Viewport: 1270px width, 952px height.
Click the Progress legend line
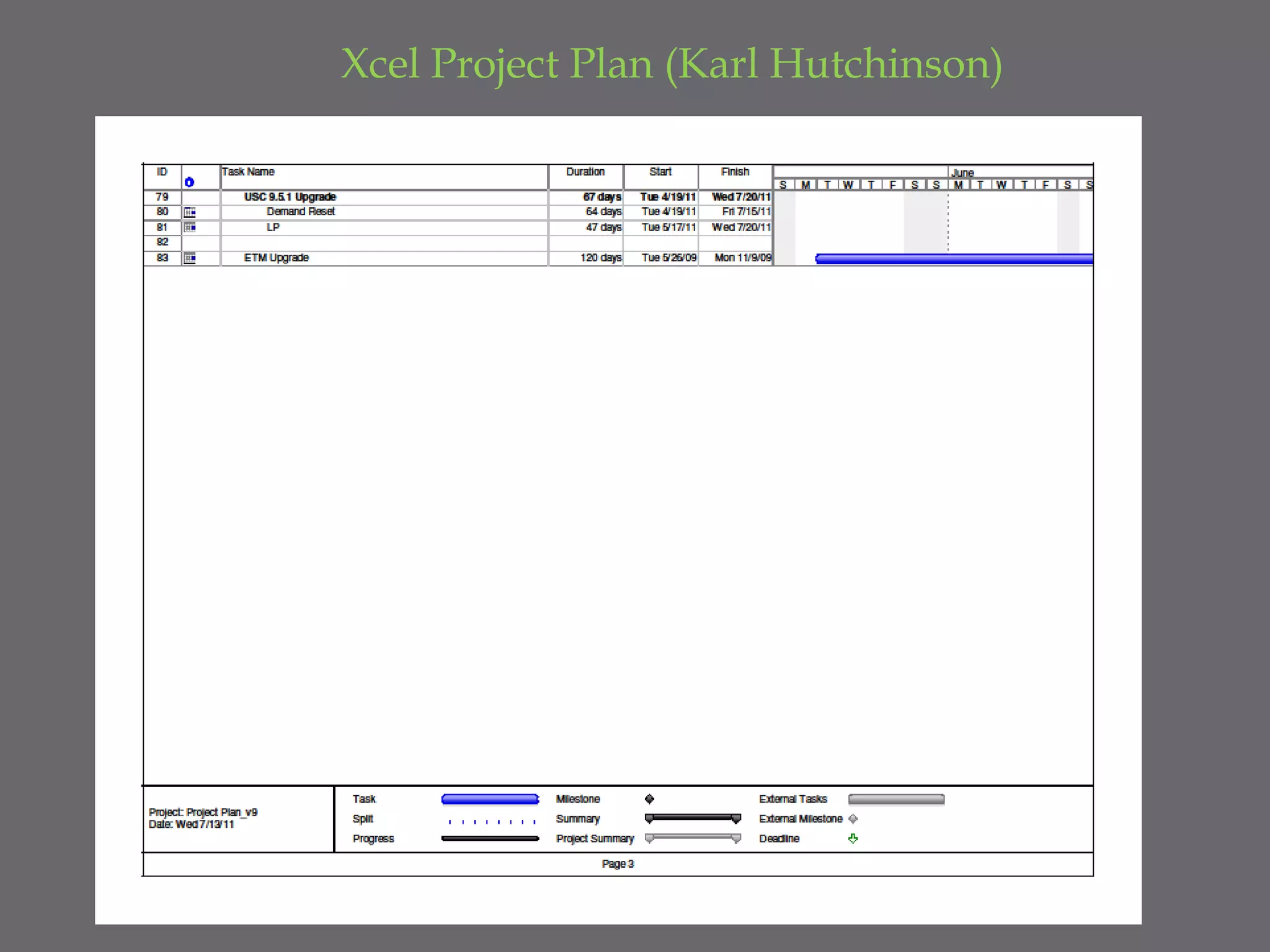490,839
